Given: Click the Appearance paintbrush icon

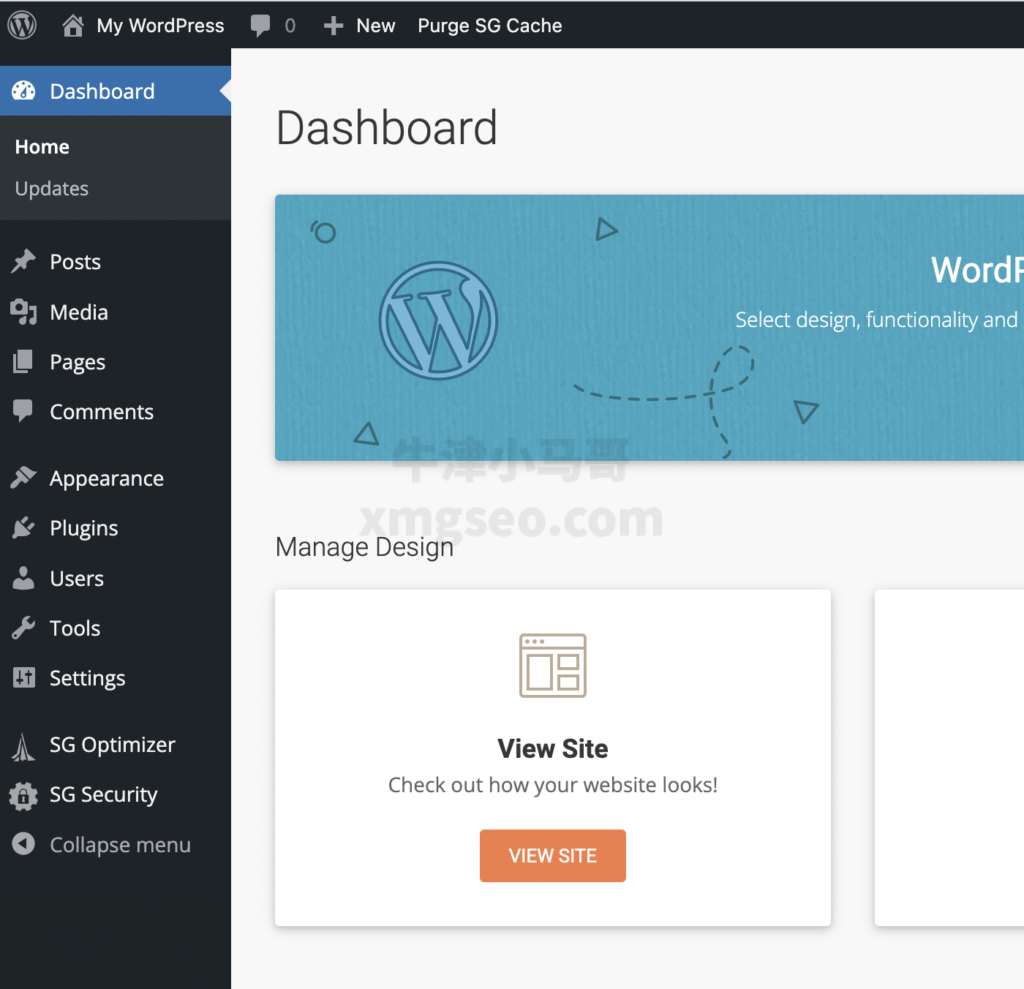Looking at the screenshot, I should coord(24,478).
